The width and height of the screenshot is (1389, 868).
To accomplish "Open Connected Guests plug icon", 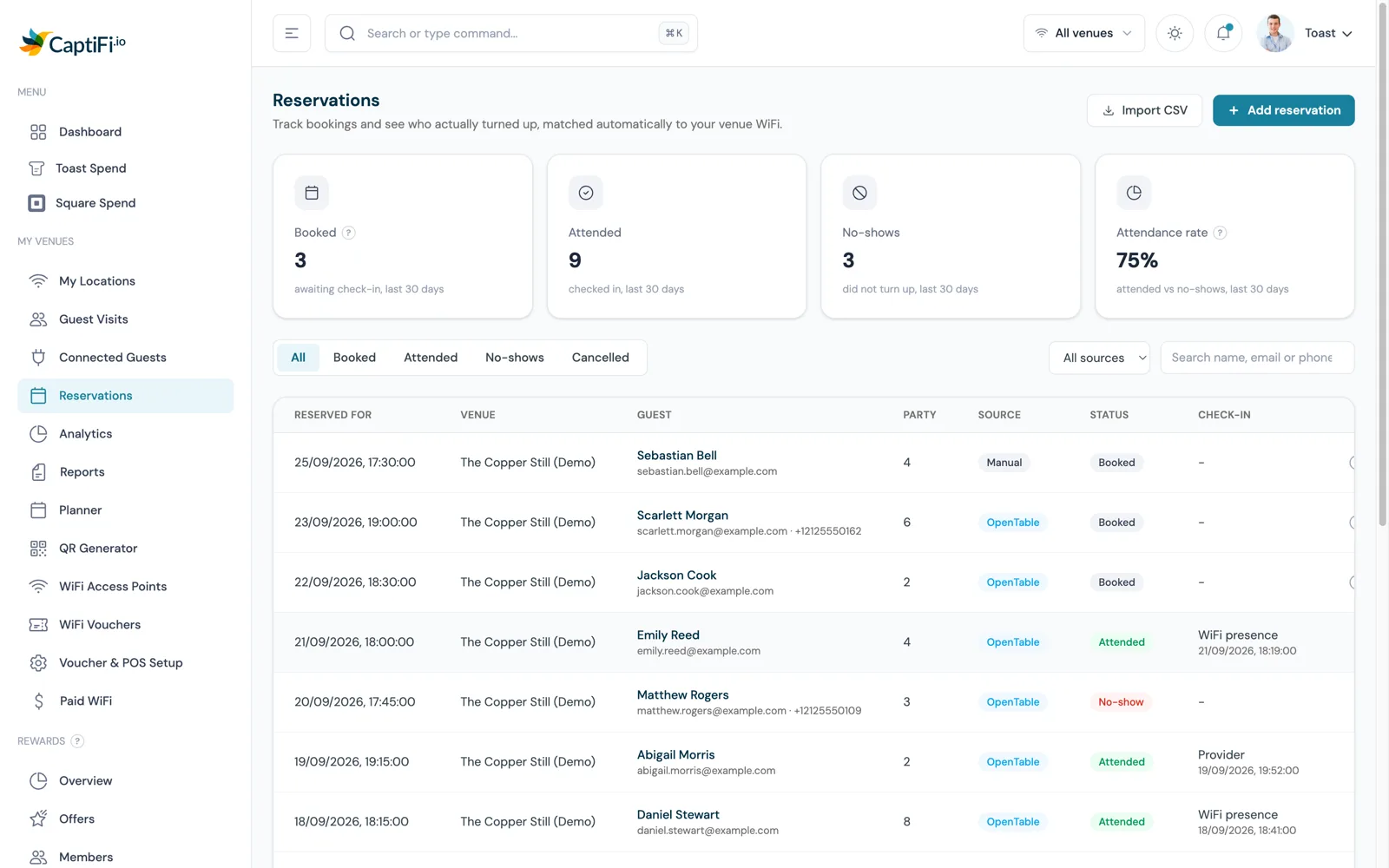I will (38, 358).
